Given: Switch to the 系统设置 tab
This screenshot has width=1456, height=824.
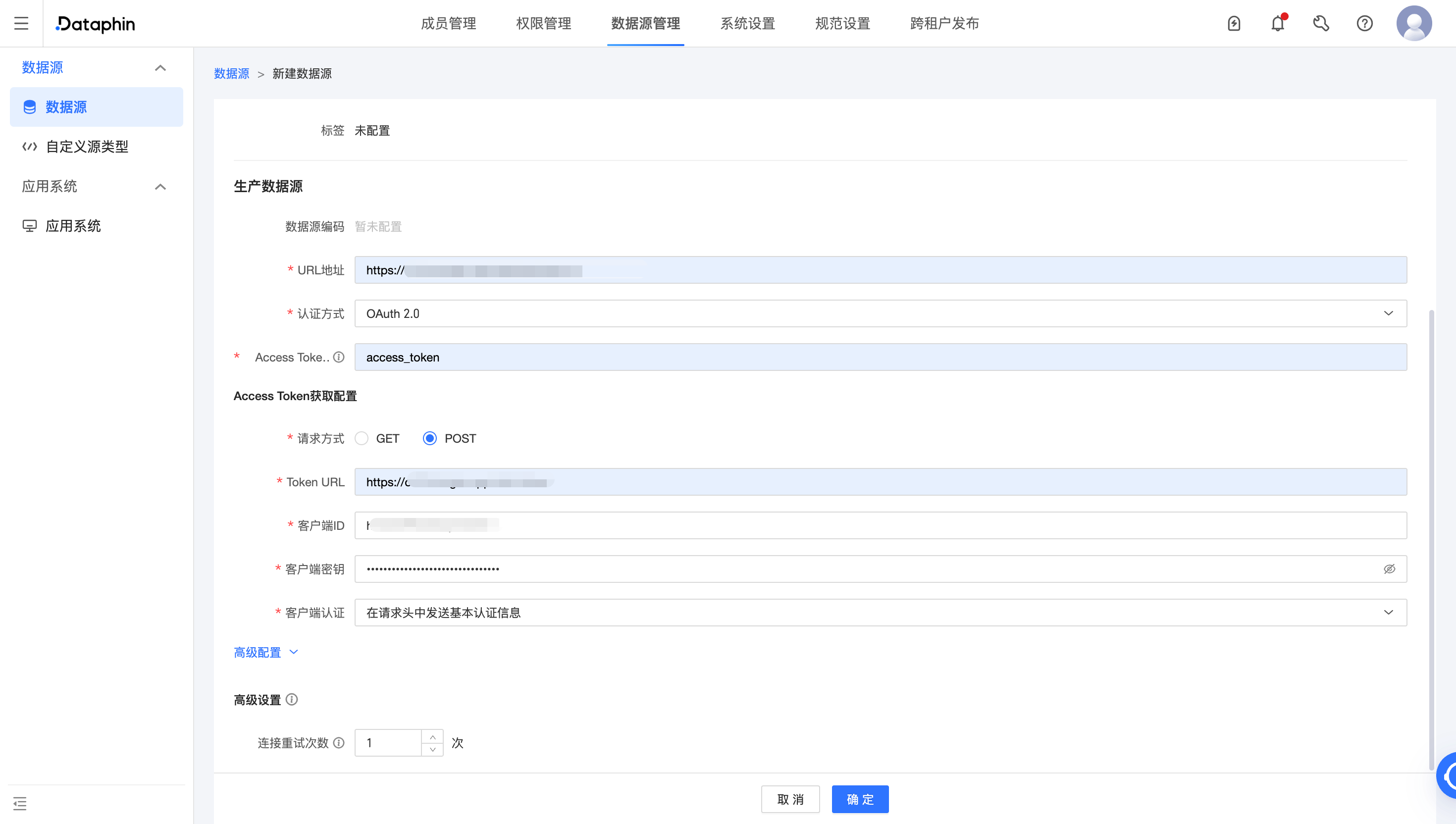Looking at the screenshot, I should coord(747,23).
